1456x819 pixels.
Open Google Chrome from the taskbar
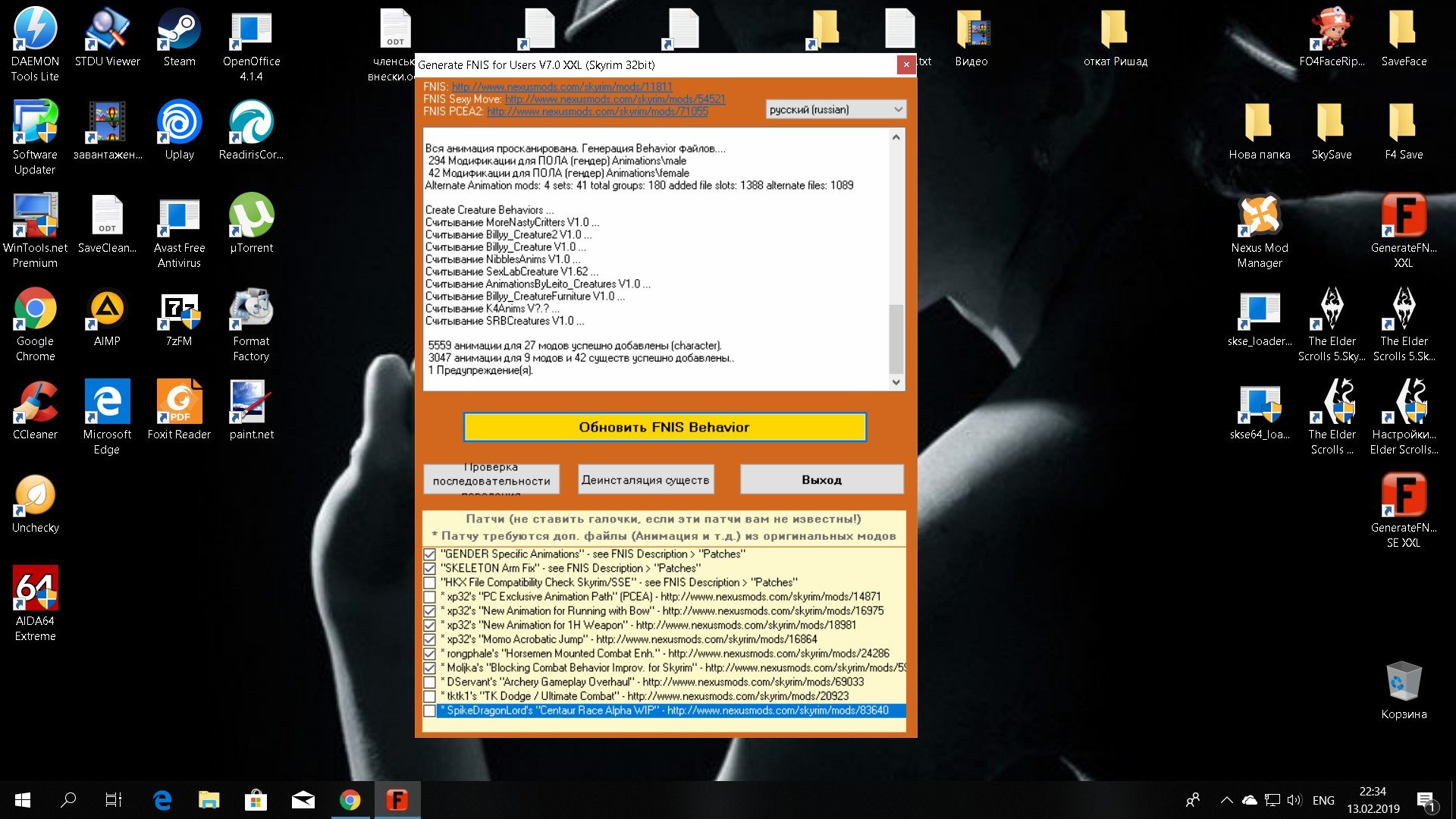[x=350, y=800]
